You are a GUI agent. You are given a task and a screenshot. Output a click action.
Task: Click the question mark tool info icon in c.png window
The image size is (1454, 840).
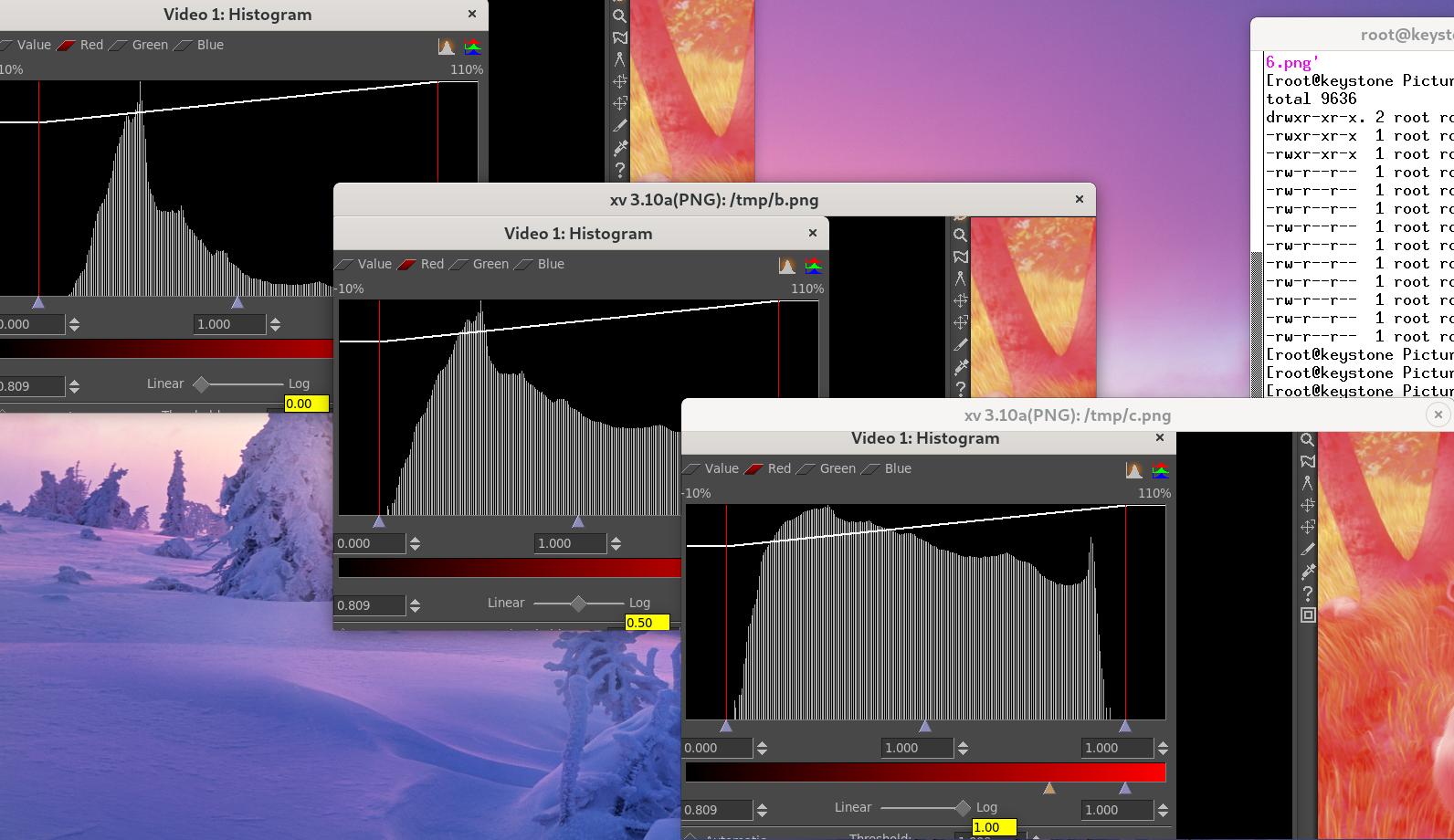(x=1308, y=593)
